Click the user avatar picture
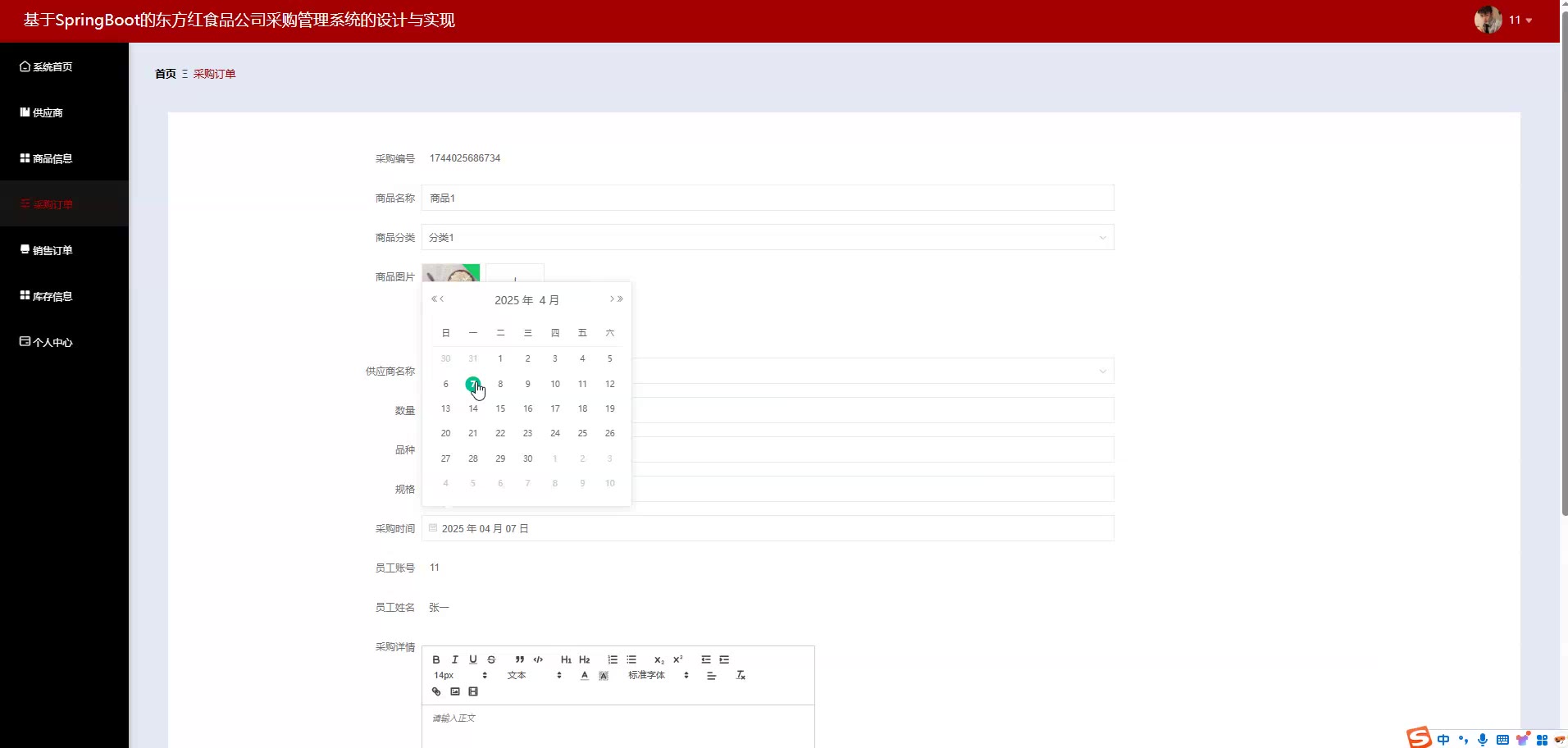Image resolution: width=1568 pixels, height=748 pixels. click(x=1488, y=20)
